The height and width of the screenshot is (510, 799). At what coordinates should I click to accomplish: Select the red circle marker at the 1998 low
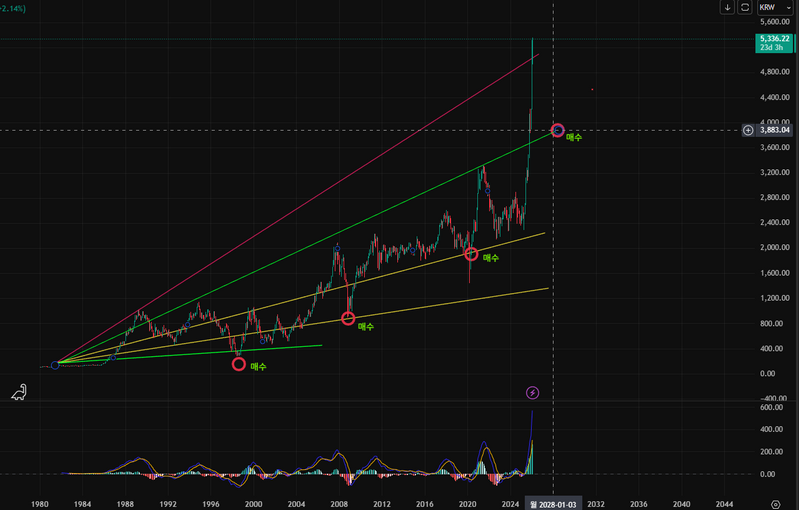point(238,364)
